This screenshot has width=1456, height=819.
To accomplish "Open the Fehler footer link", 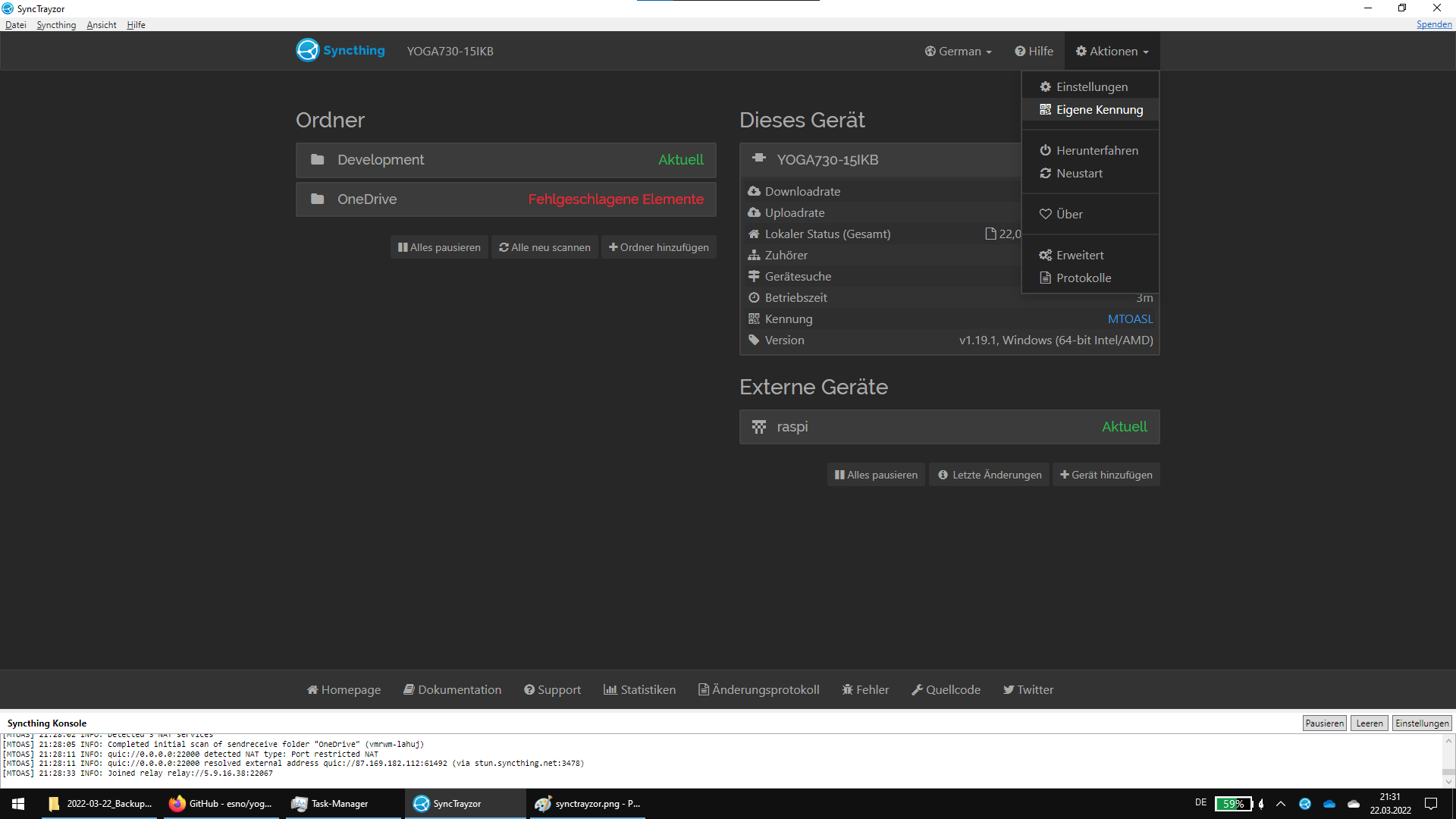I will click(865, 689).
